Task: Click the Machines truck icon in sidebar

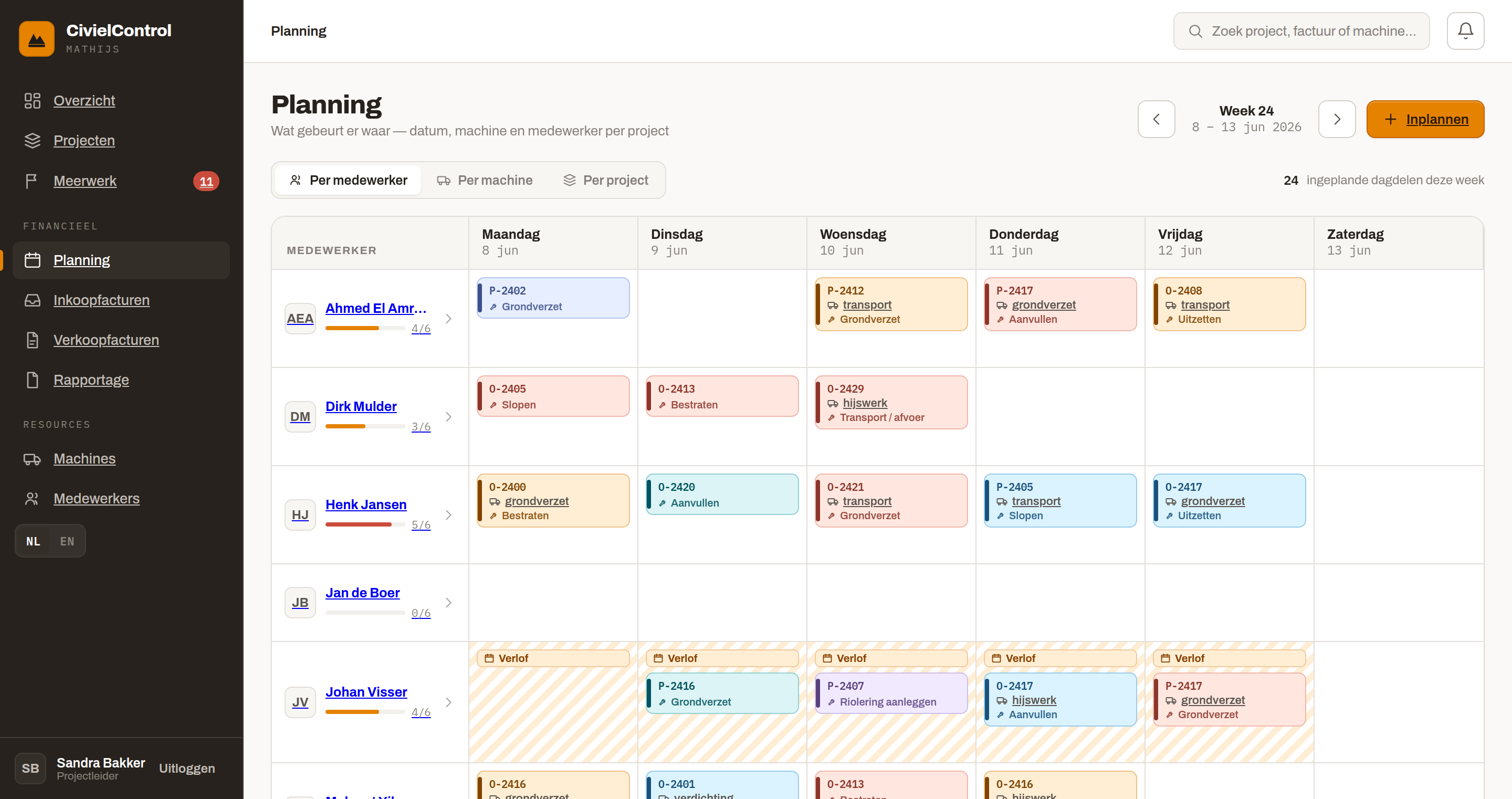Action: point(32,458)
